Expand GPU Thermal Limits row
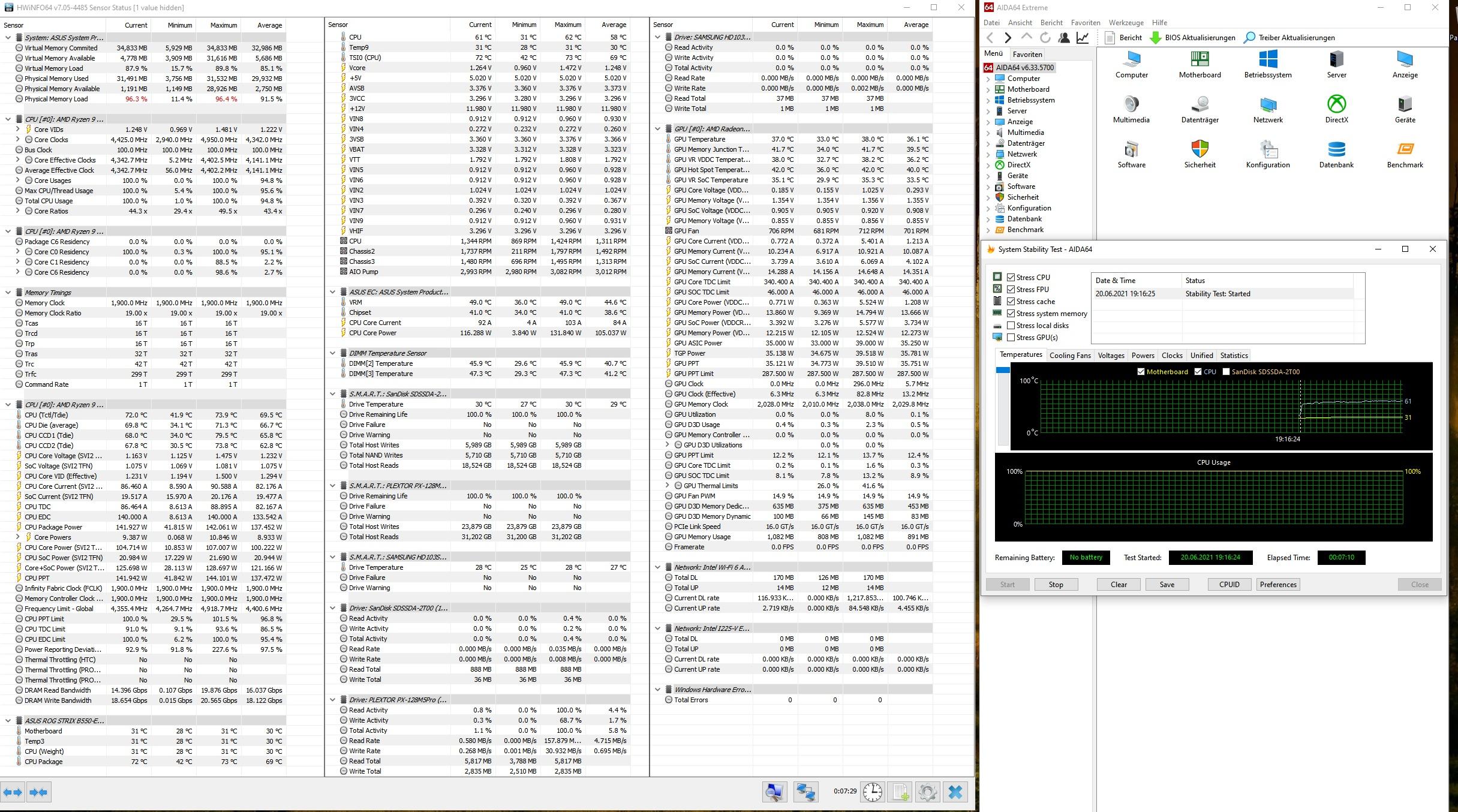Image resolution: width=1458 pixels, height=812 pixels. (667, 486)
